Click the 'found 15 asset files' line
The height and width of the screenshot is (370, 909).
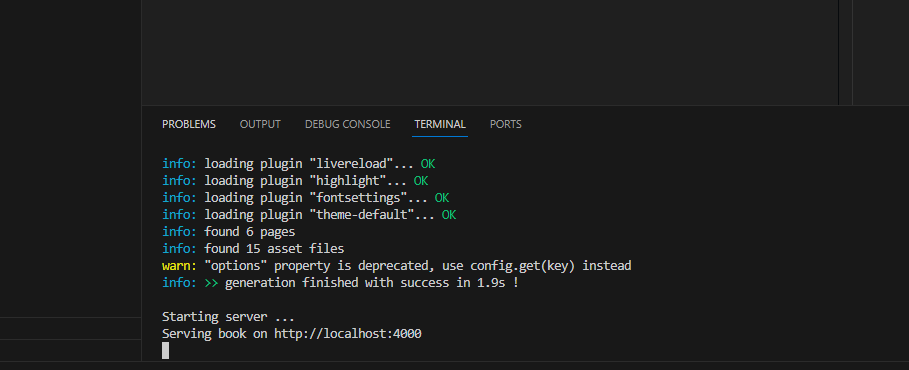point(253,249)
